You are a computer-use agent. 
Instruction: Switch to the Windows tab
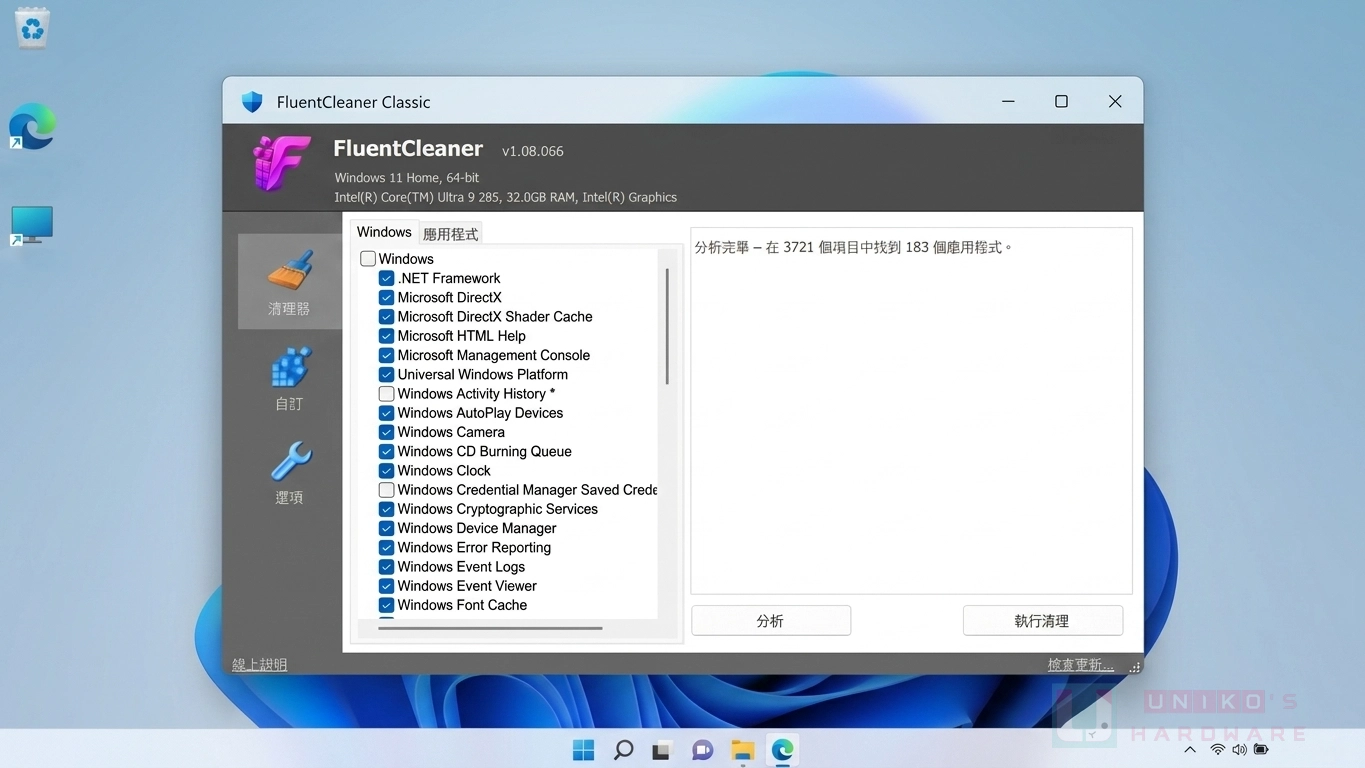384,232
